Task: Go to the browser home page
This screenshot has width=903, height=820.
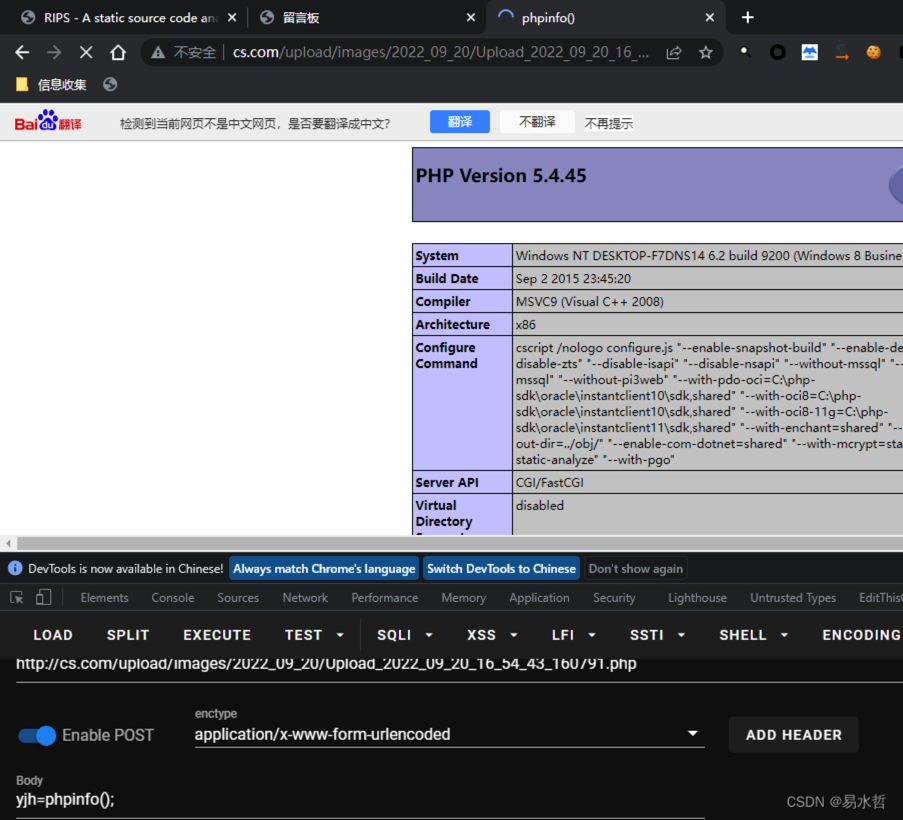Action: click(118, 52)
